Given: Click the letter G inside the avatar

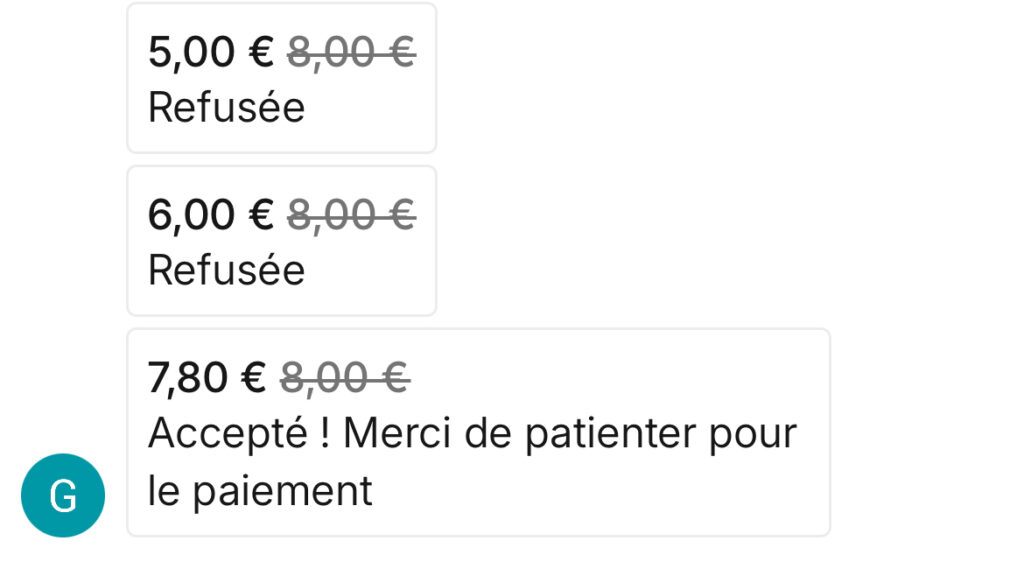Looking at the screenshot, I should point(63,496).
